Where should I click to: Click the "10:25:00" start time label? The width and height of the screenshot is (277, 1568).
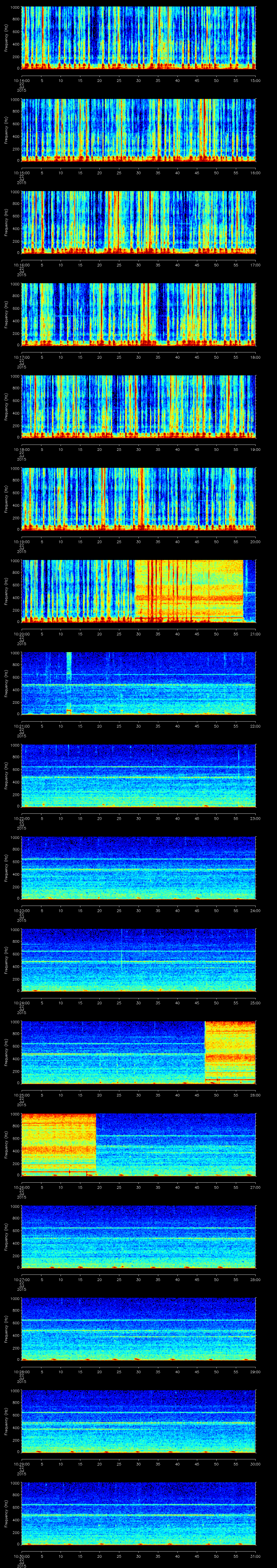21,1095
